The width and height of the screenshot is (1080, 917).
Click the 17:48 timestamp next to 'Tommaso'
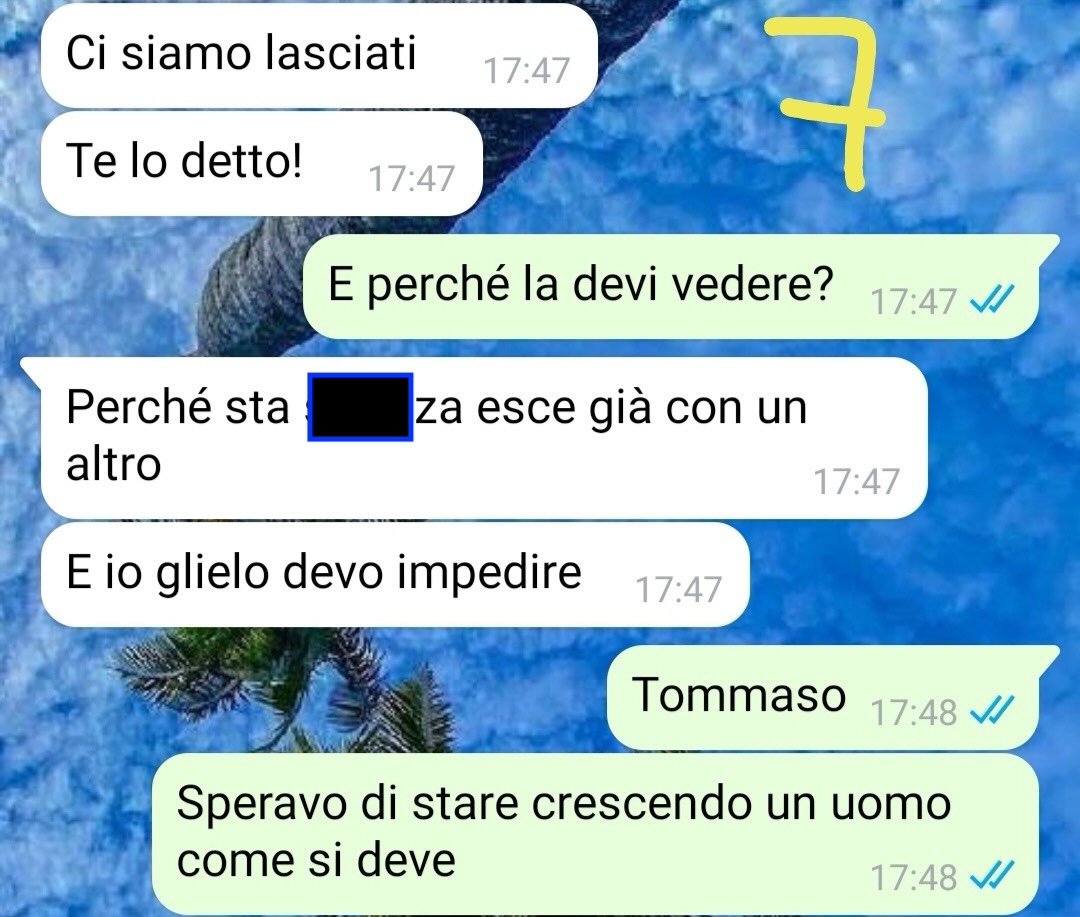(x=914, y=712)
